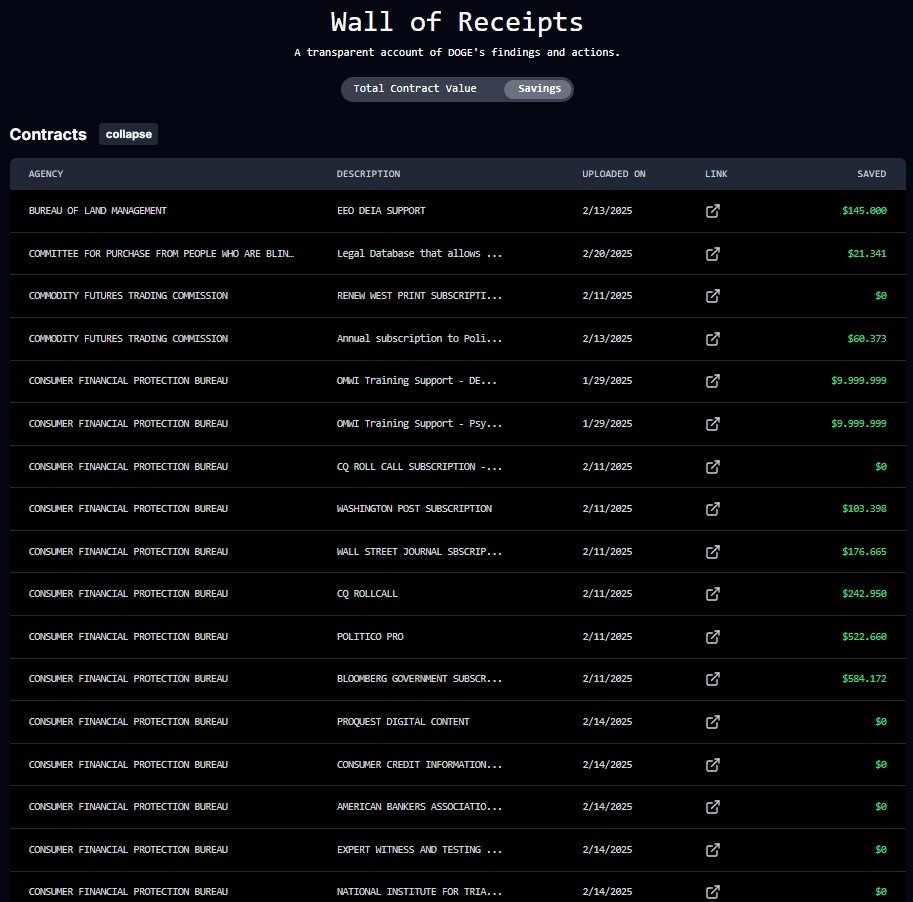913x902 pixels.
Task: Click link icon for RENEW WEST PRINT SUBSCRIPTION
Action: pyautogui.click(x=713, y=296)
